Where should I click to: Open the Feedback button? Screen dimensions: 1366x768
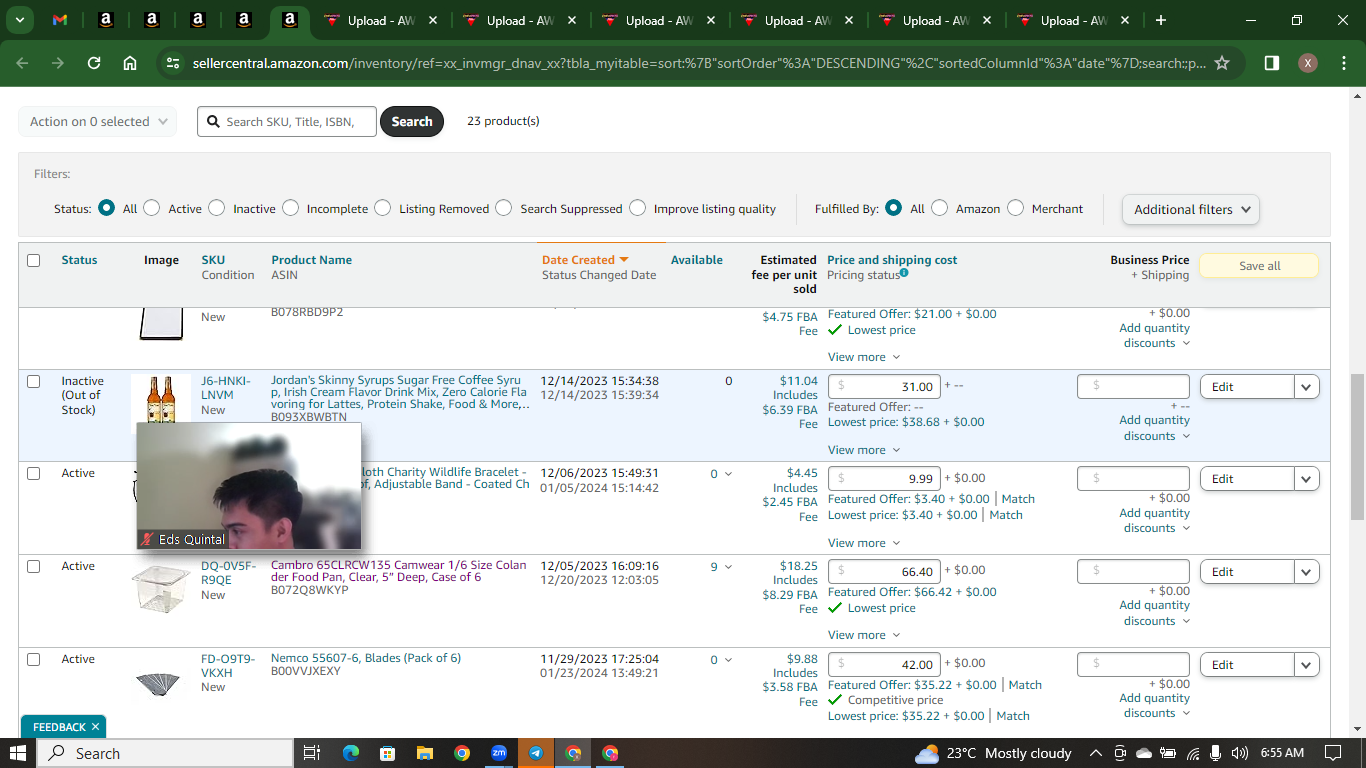[59, 727]
